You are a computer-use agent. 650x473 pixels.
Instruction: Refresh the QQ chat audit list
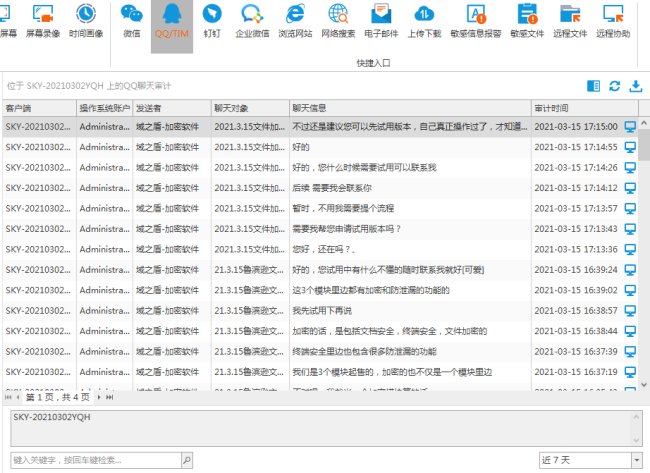tap(614, 86)
